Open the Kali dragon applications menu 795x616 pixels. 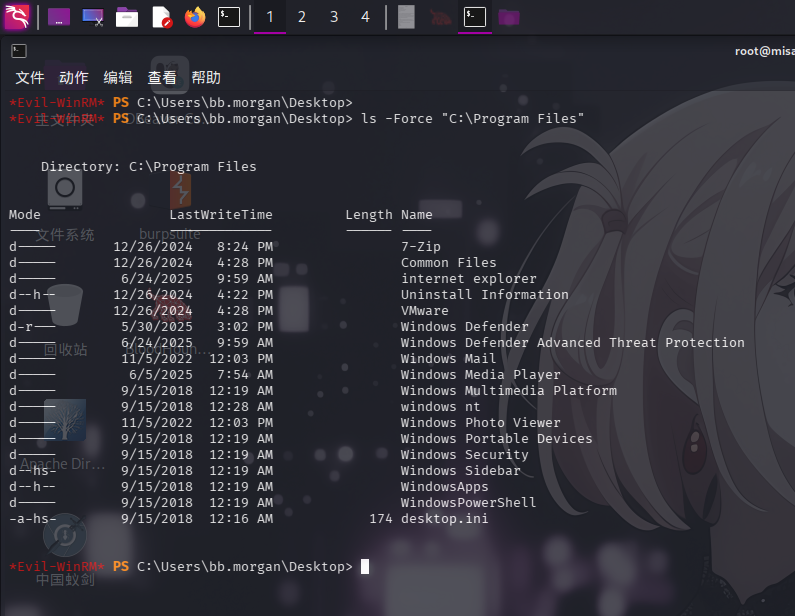(x=17, y=17)
